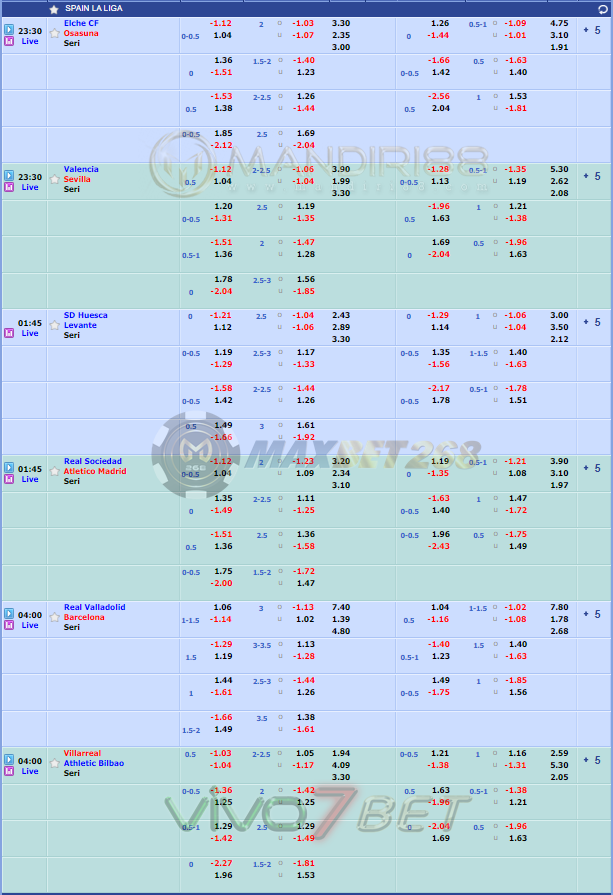
Task: Favorite Real Sociedad vs Atletico Madrid match
Action: (x=54, y=471)
